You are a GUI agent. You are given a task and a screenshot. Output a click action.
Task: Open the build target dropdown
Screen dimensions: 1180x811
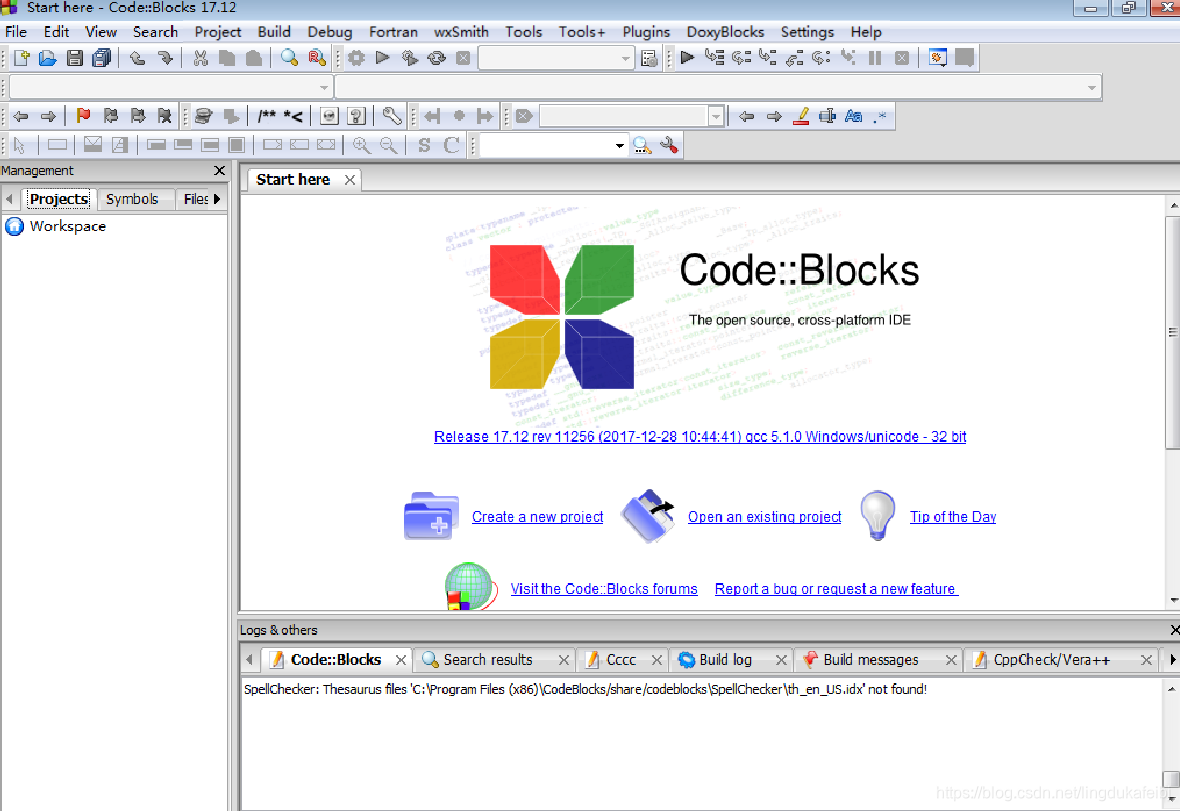625,58
